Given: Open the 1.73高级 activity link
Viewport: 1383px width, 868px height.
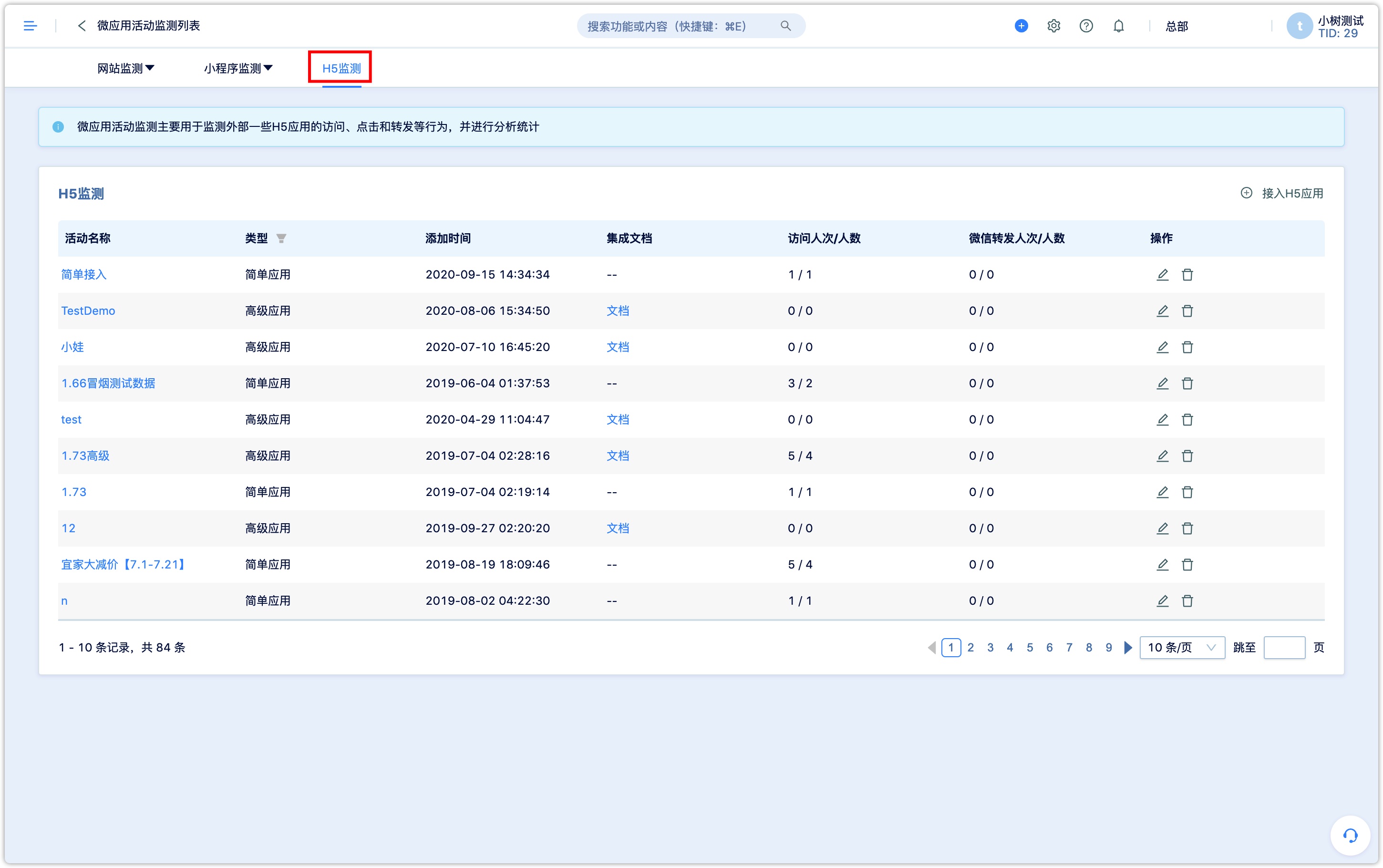Looking at the screenshot, I should [x=85, y=455].
